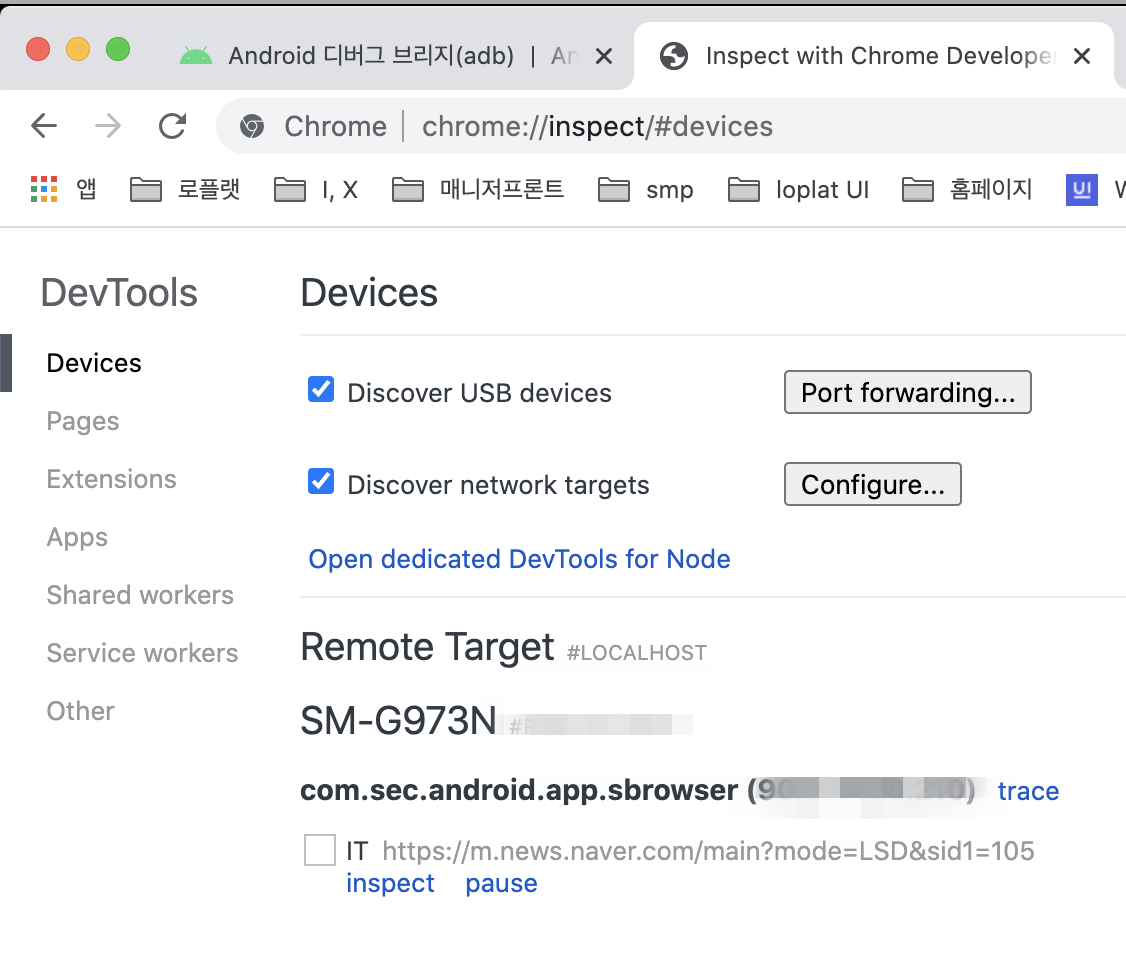
Task: Check the box beside the IT naver page
Action: point(320,850)
